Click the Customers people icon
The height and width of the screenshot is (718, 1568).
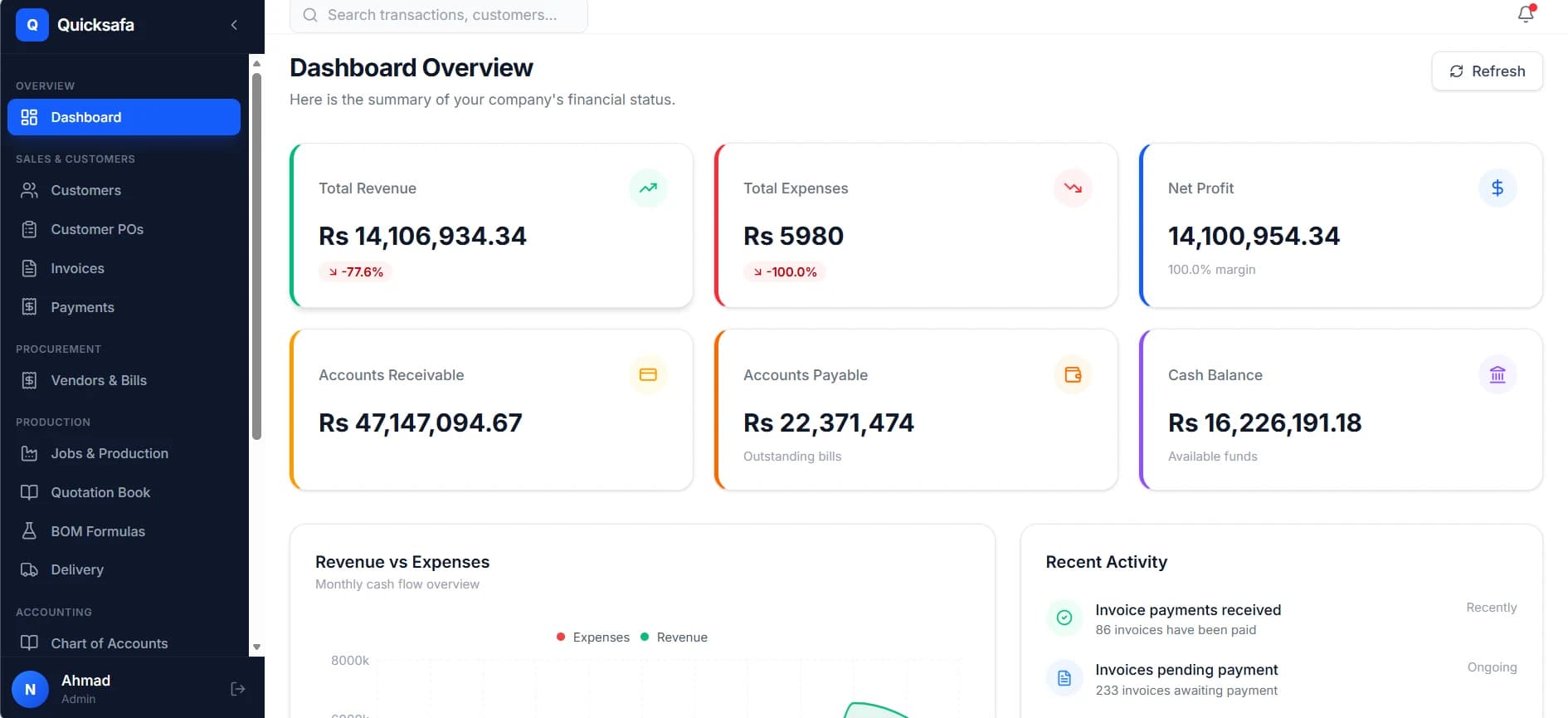29,190
